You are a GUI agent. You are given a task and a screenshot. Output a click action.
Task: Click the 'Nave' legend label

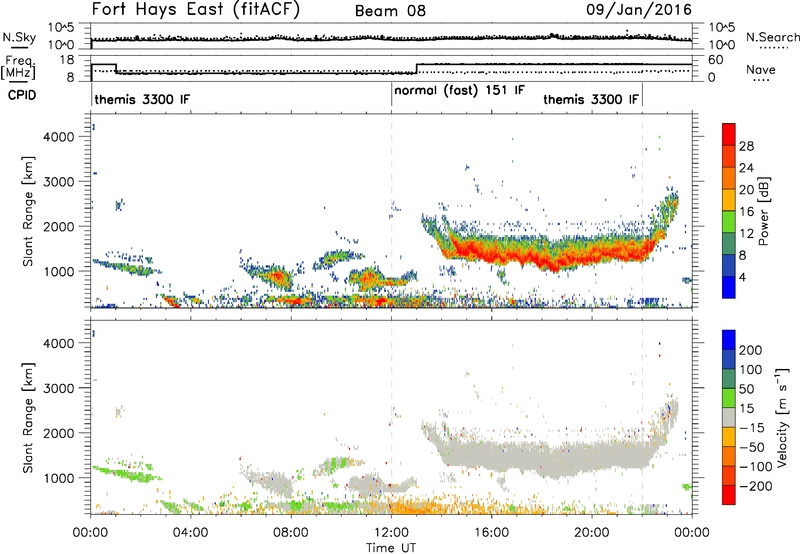(x=761, y=70)
